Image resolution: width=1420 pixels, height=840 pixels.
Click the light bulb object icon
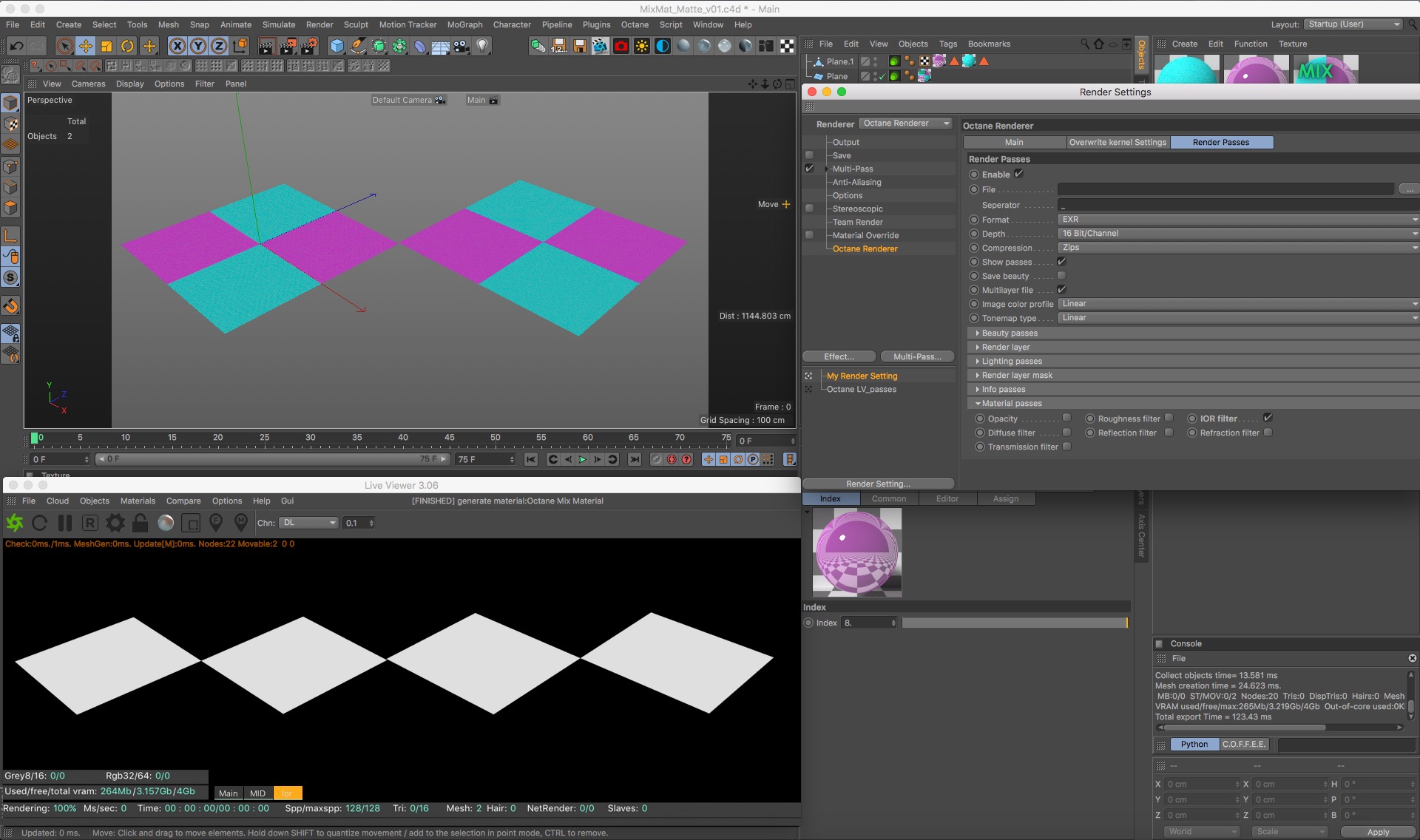[482, 46]
